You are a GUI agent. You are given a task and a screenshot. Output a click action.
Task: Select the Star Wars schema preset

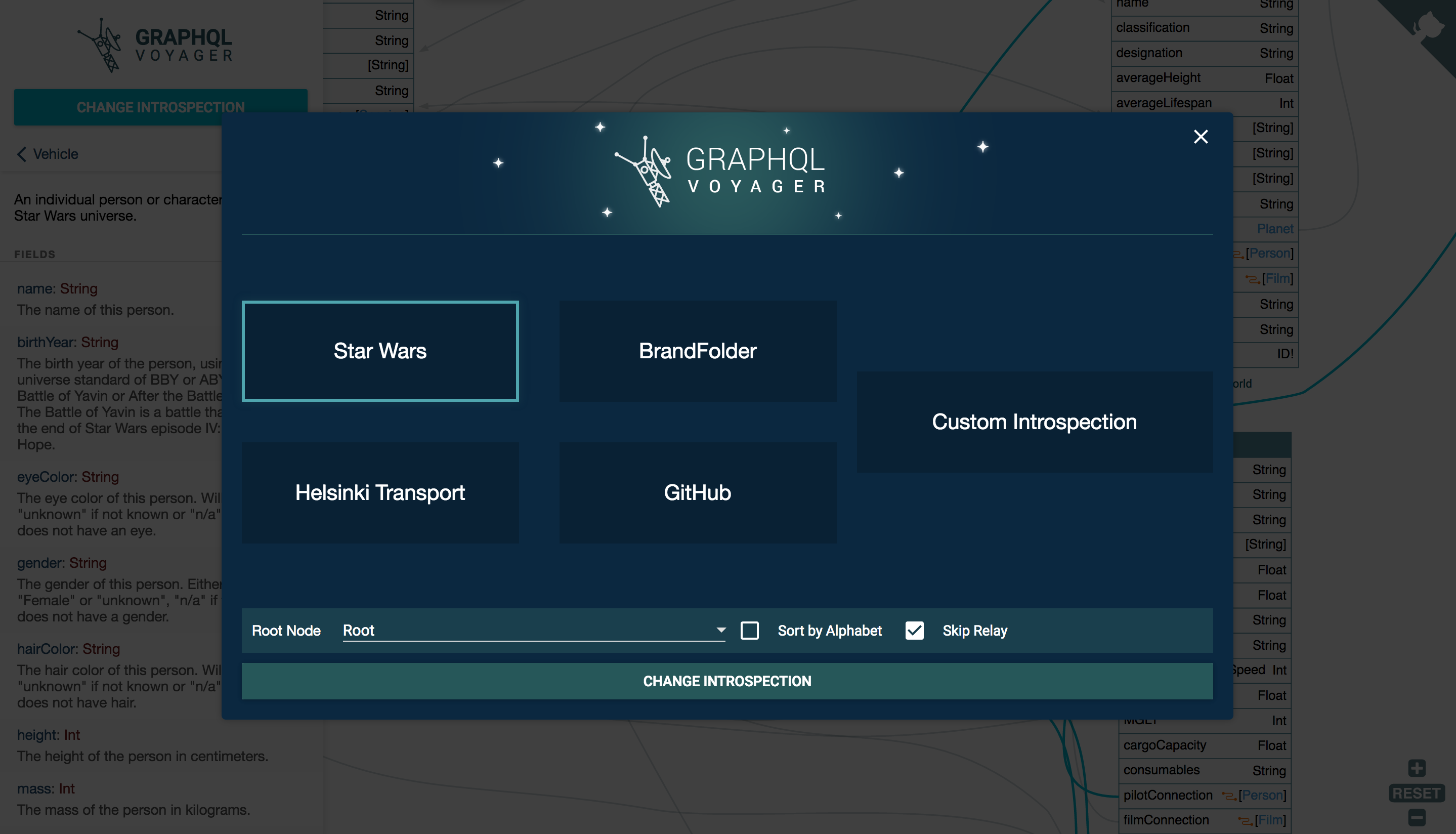pos(379,351)
